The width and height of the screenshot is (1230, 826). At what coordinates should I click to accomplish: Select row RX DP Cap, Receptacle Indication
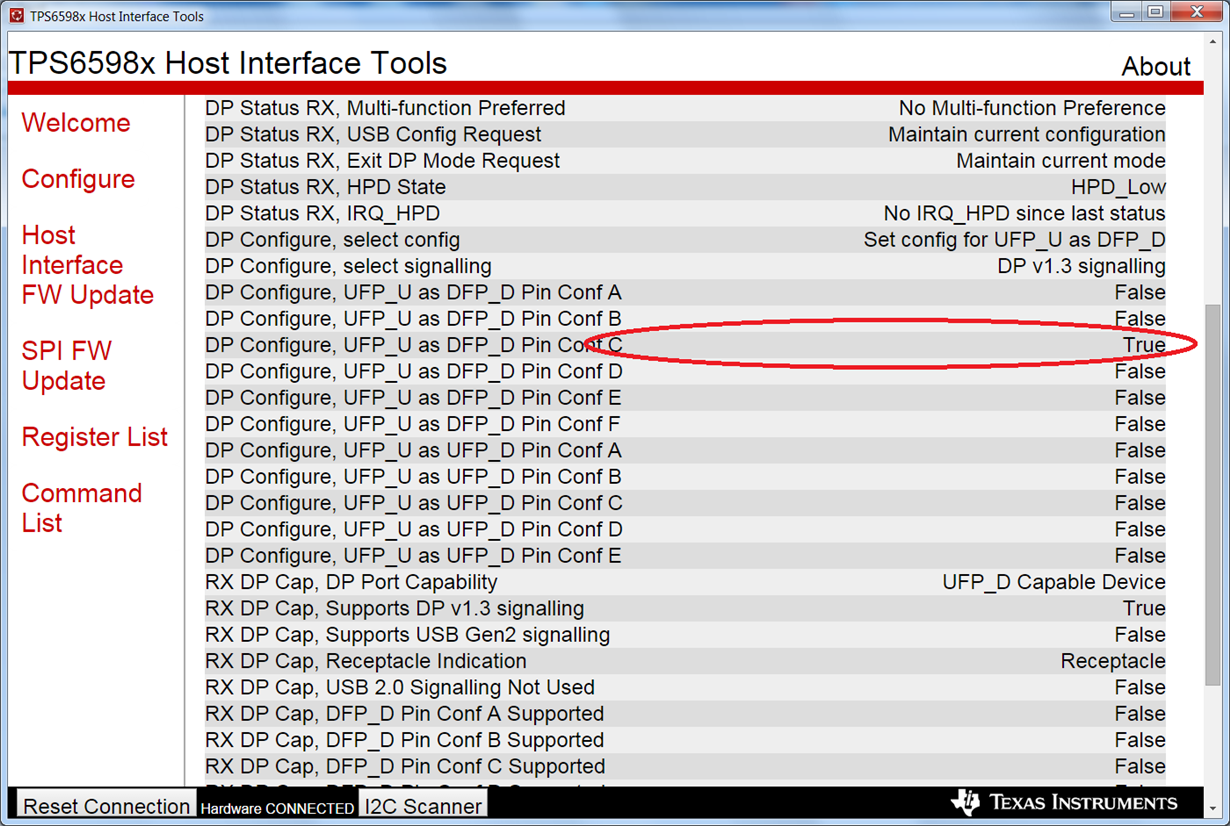[685, 661]
